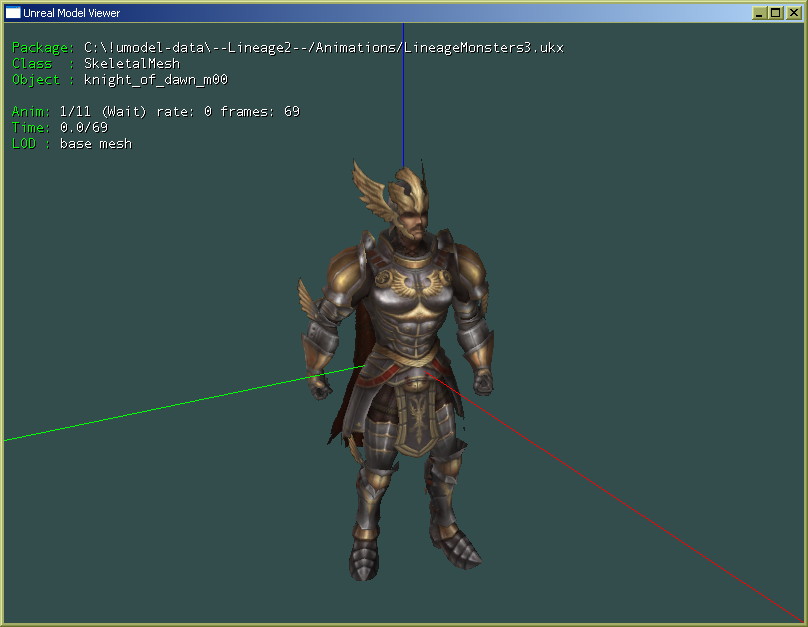Minimize the Unreal Model Viewer window
This screenshot has width=808, height=627.
point(759,13)
